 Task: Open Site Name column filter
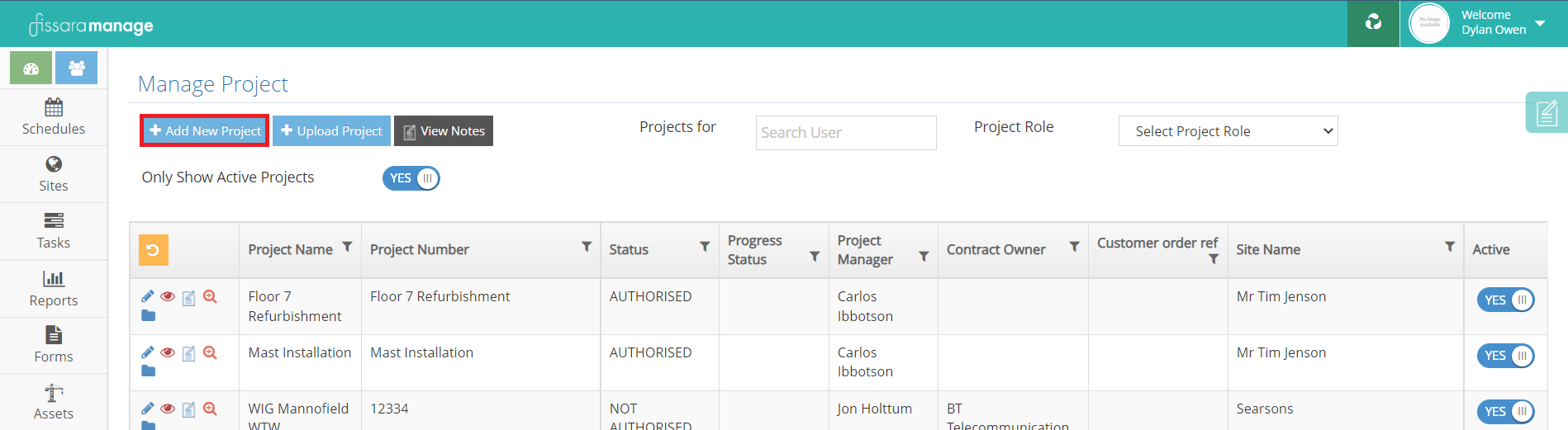[x=1450, y=247]
